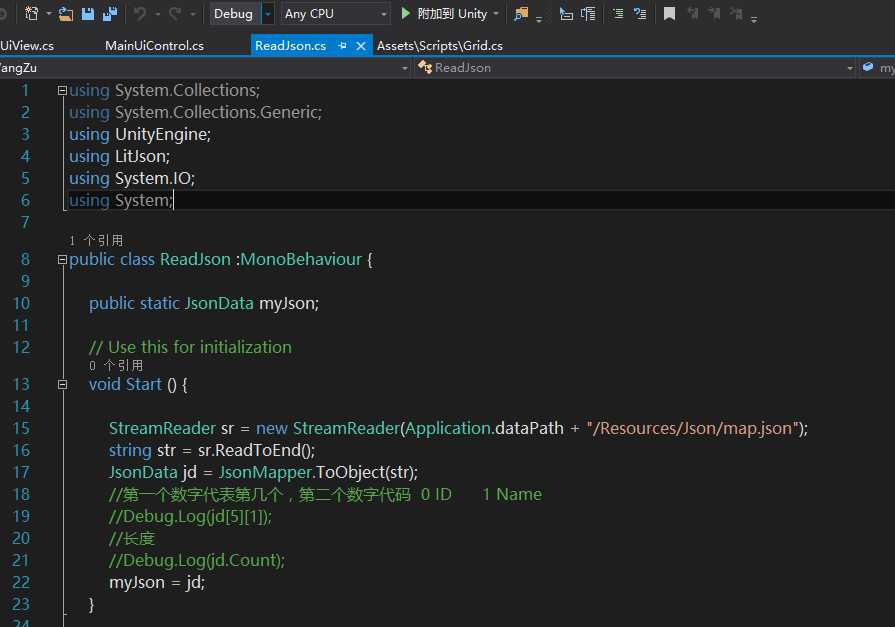Screen dimensions: 895x627
Task: Click the Save file icon
Action: [87, 13]
